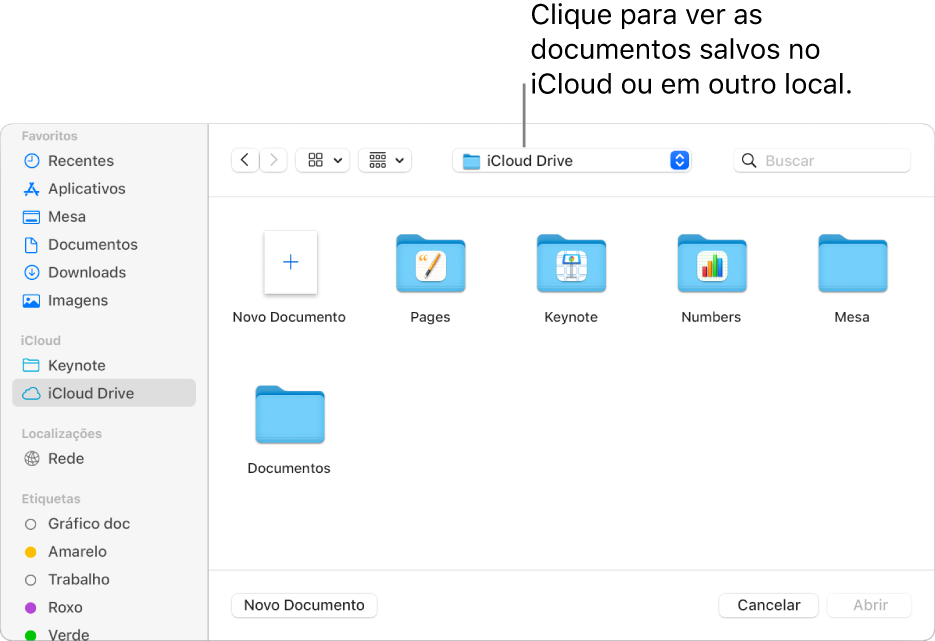Click the Rede globe icon

point(31,459)
